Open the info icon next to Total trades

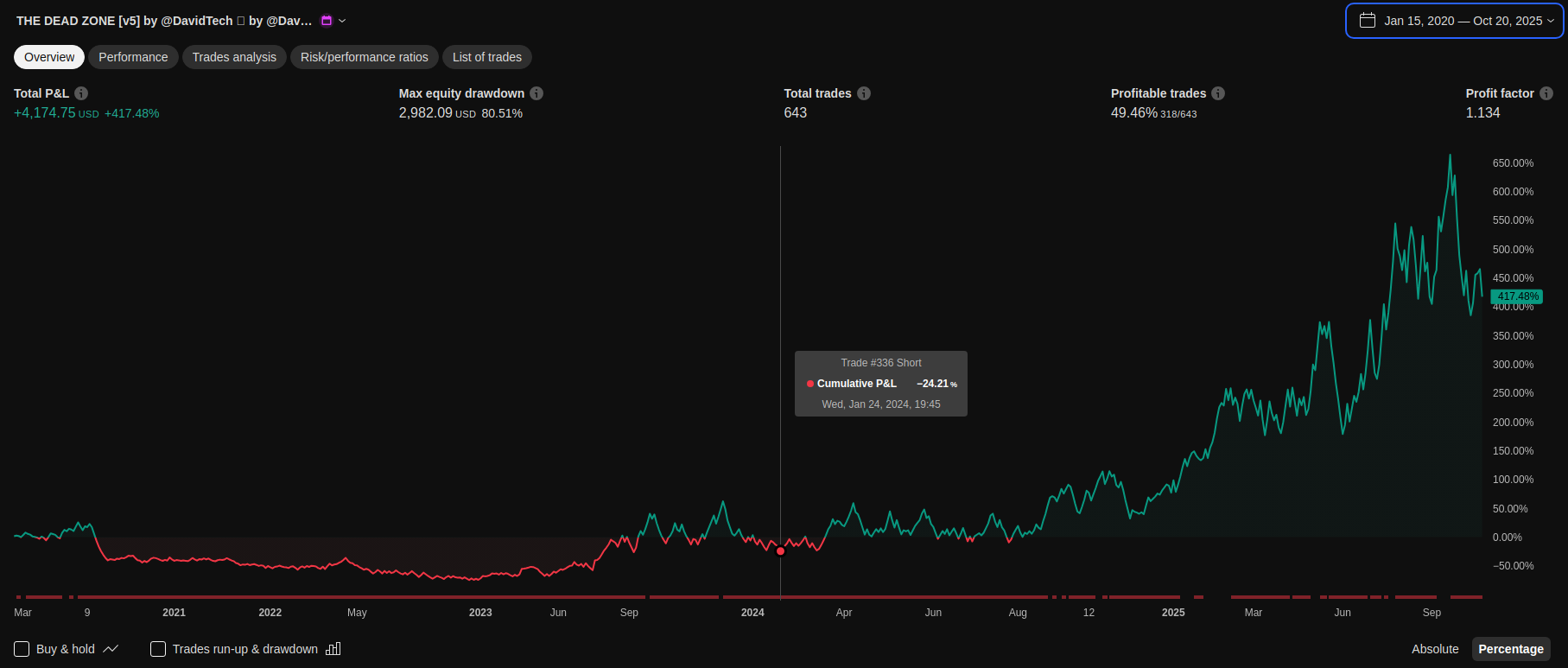pyautogui.click(x=864, y=93)
